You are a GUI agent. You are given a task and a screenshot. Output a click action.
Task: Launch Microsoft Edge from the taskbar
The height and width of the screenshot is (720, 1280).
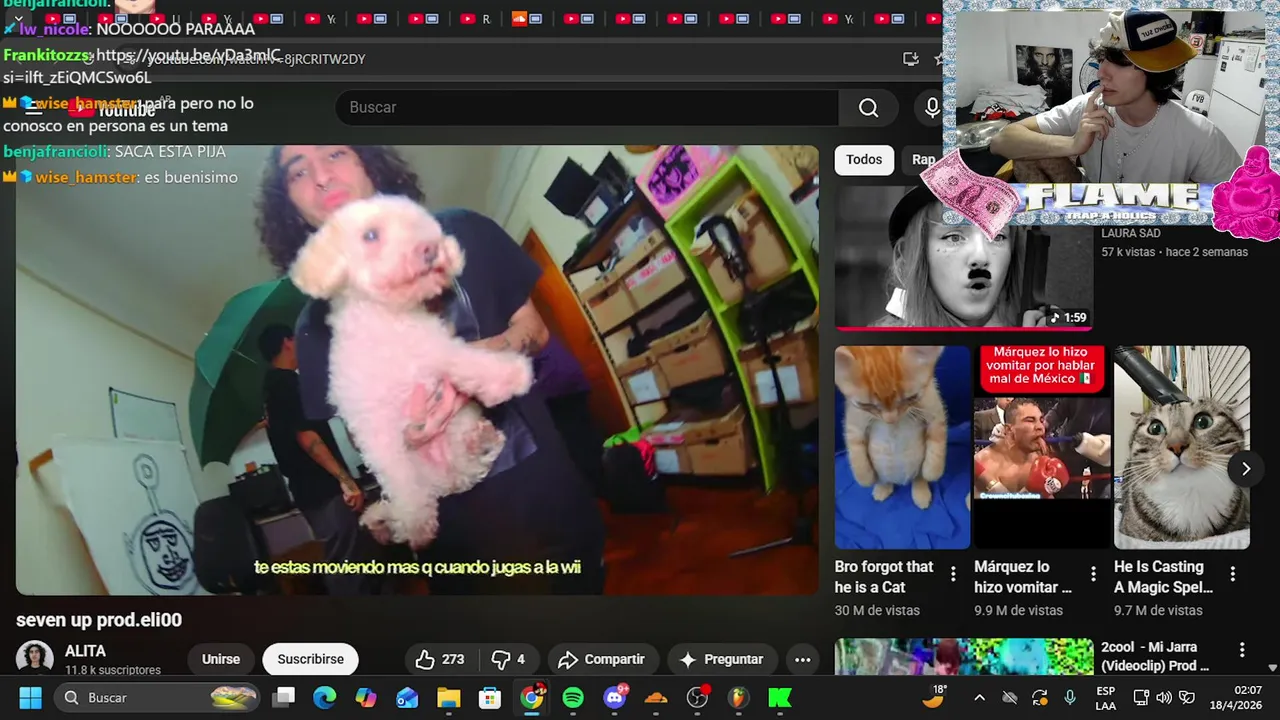pyautogui.click(x=325, y=697)
